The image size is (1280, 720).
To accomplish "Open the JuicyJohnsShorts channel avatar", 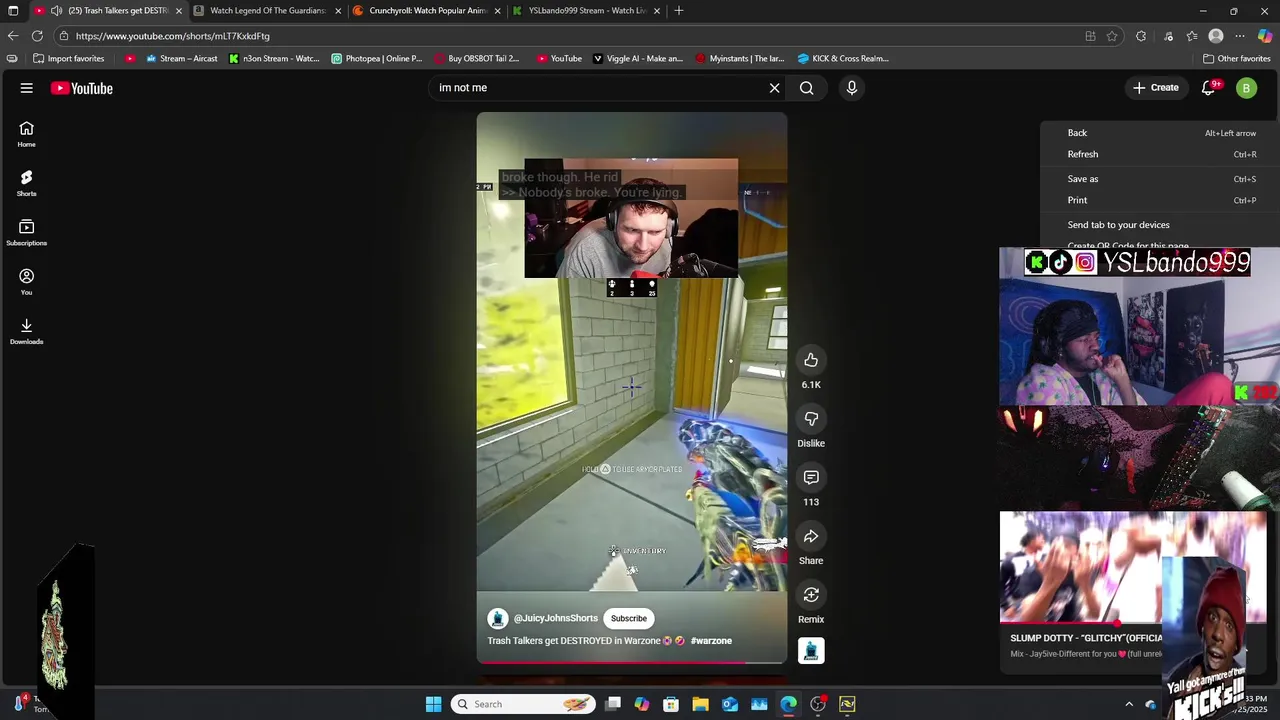I will click(498, 618).
